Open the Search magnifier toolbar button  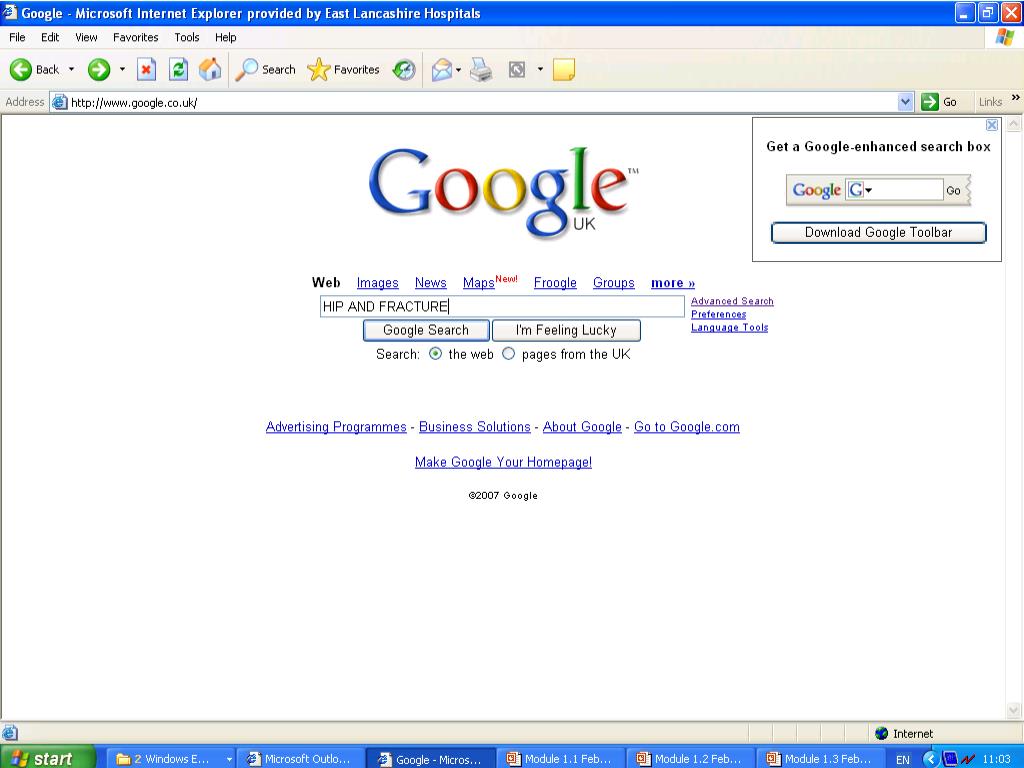point(265,69)
